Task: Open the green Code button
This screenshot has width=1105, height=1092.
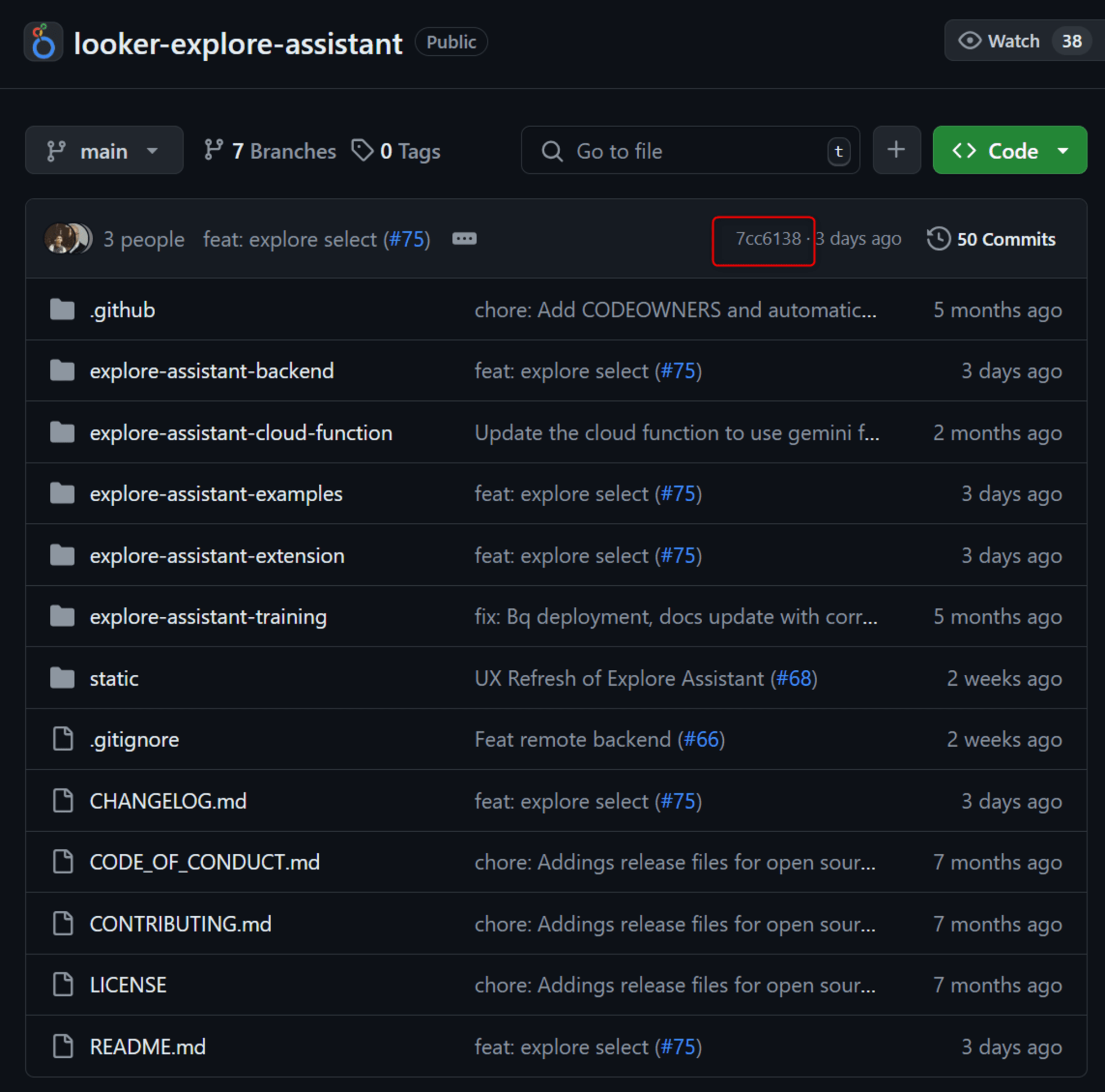Action: pos(1009,150)
